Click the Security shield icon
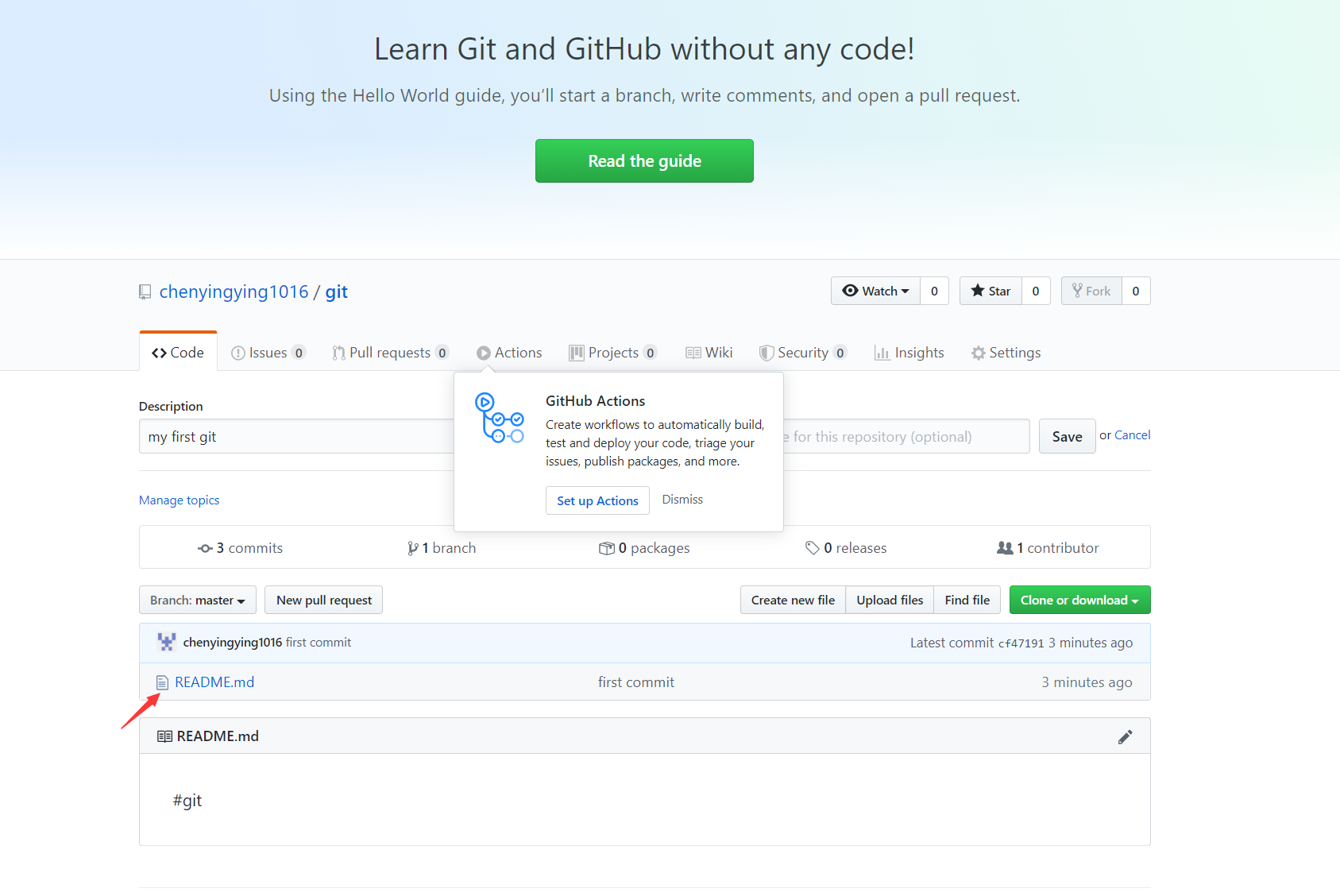The width and height of the screenshot is (1340, 896). (767, 353)
